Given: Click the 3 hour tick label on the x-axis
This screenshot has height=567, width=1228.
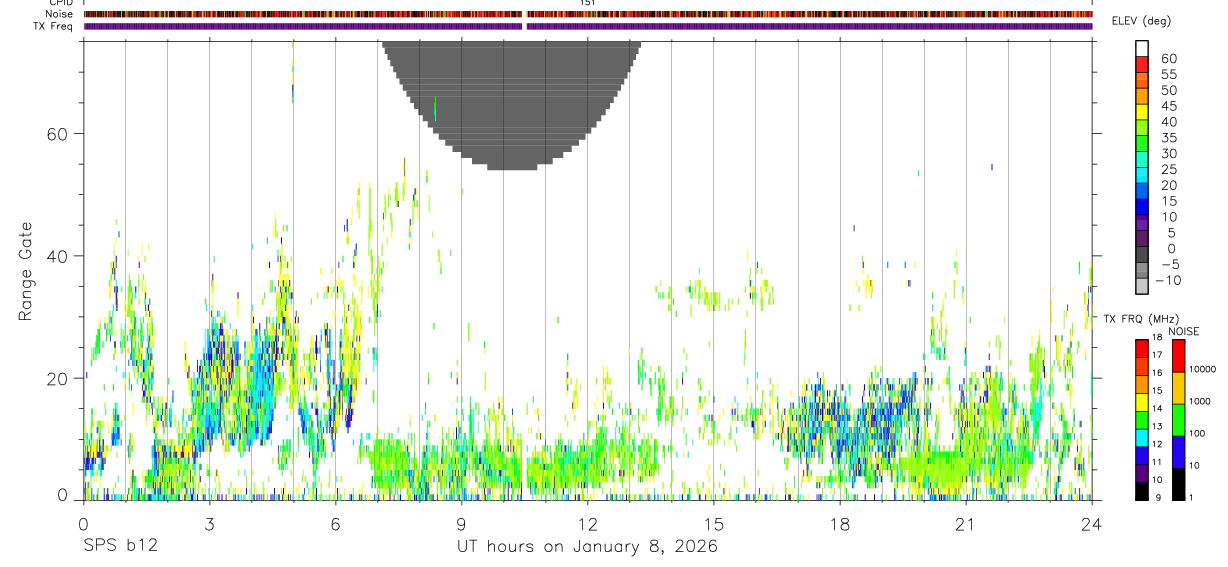Looking at the screenshot, I should coord(209,524).
